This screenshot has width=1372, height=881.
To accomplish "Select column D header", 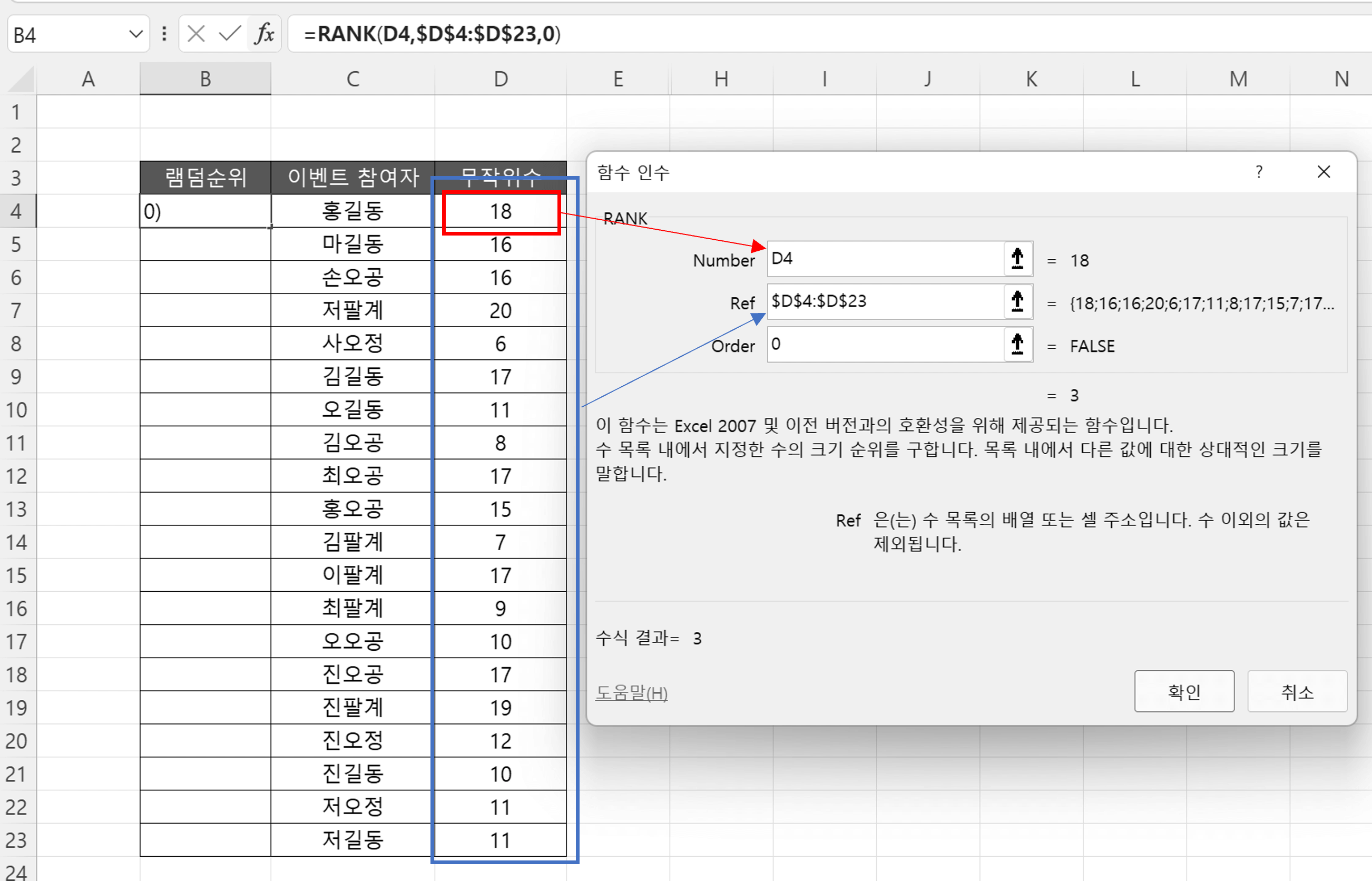I will pos(501,79).
